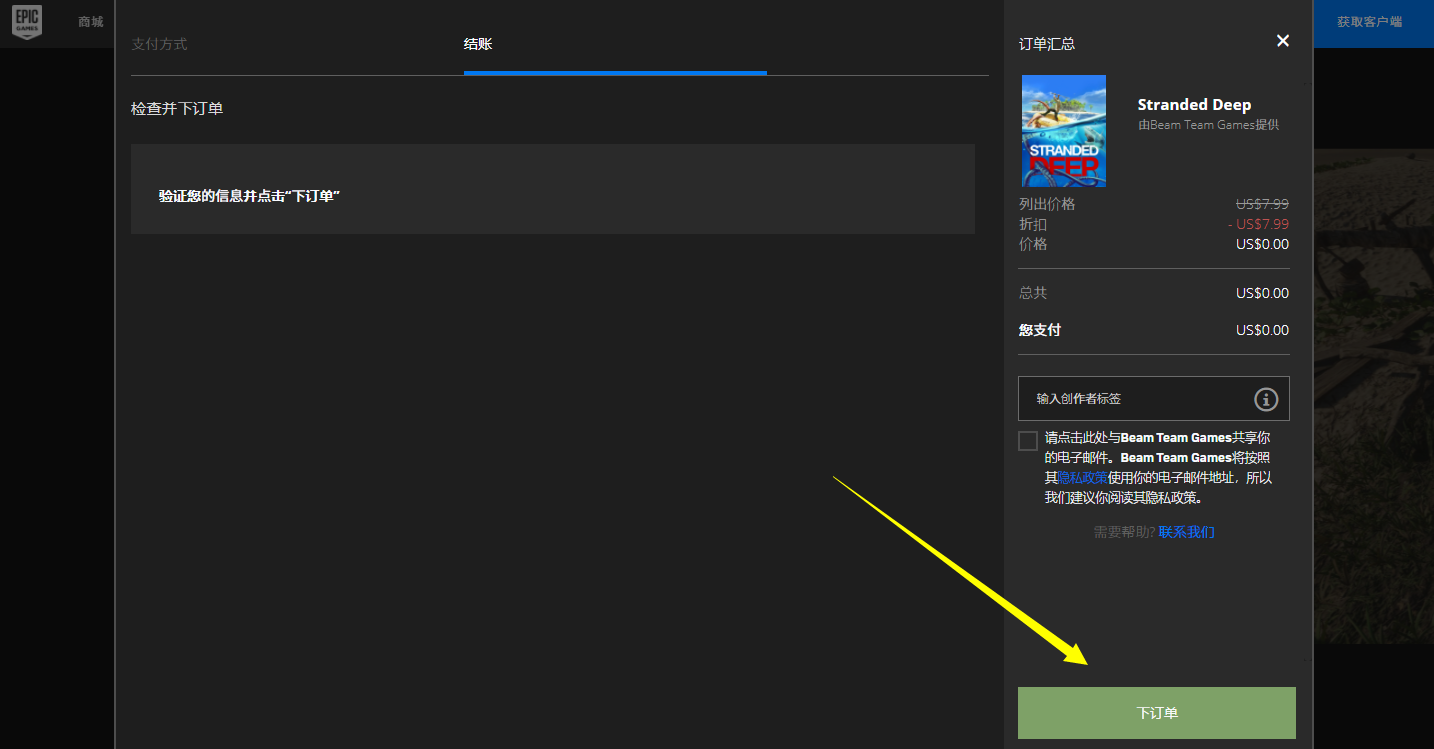The height and width of the screenshot is (749, 1434).
Task: Check the share email with Beam Team Games box
Action: pyautogui.click(x=1028, y=441)
